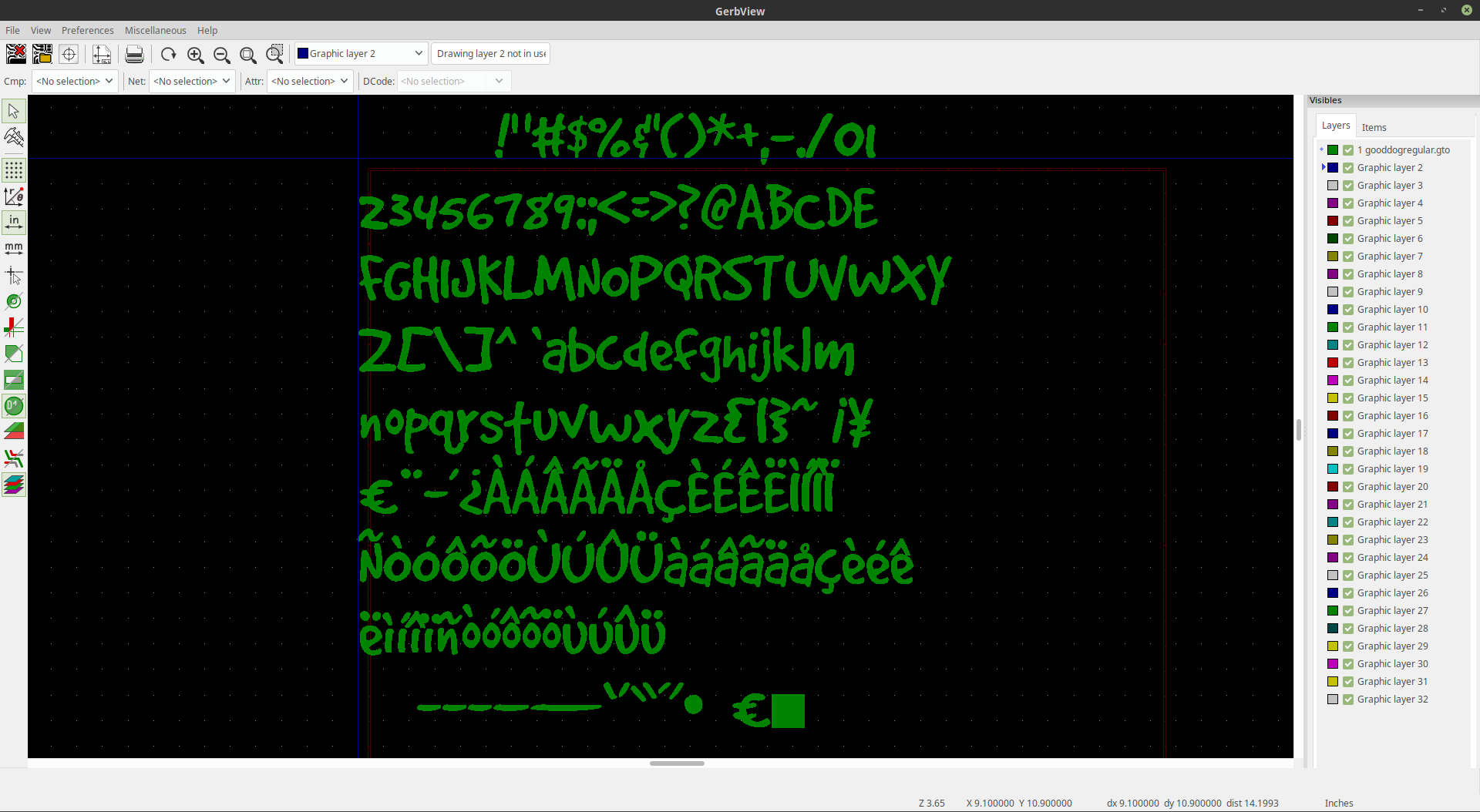Open the Cmp selection dropdown
1480x812 pixels.
point(75,81)
